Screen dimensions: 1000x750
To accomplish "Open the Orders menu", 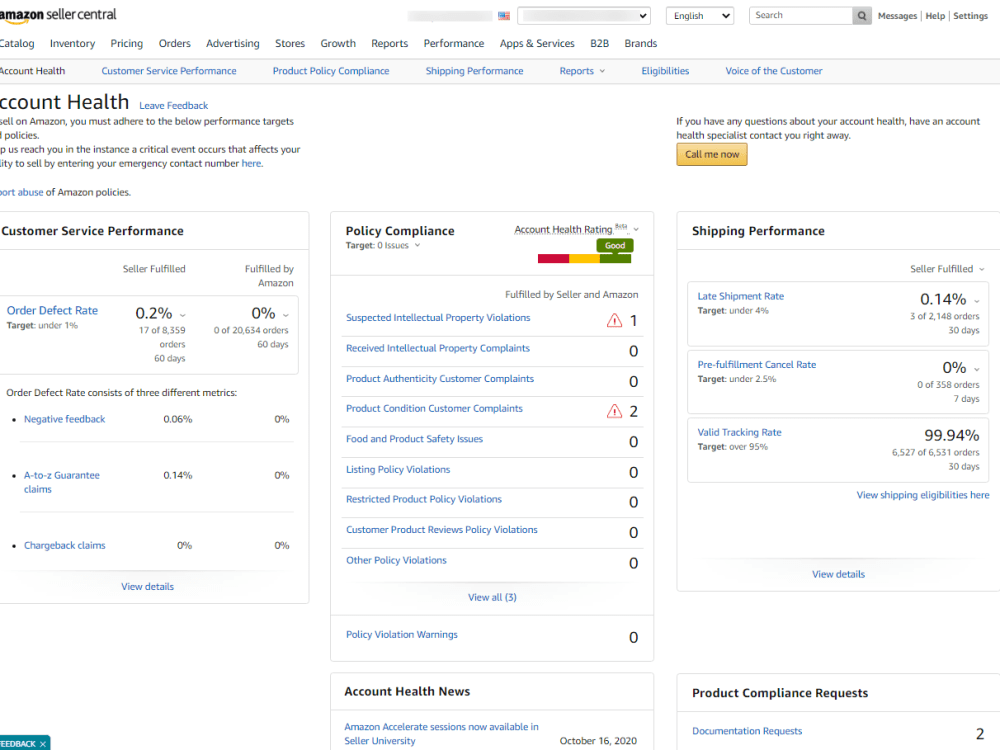I will click(174, 43).
